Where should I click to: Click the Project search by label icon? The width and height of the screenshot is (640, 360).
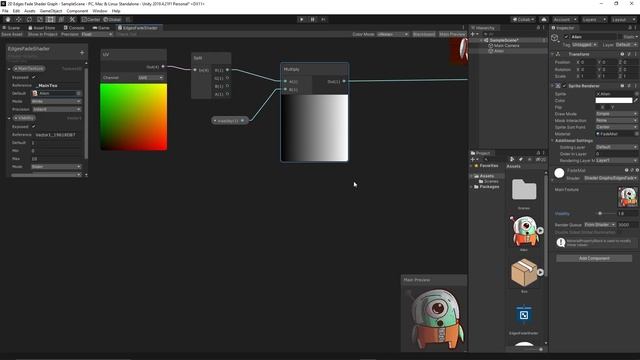coord(520,160)
